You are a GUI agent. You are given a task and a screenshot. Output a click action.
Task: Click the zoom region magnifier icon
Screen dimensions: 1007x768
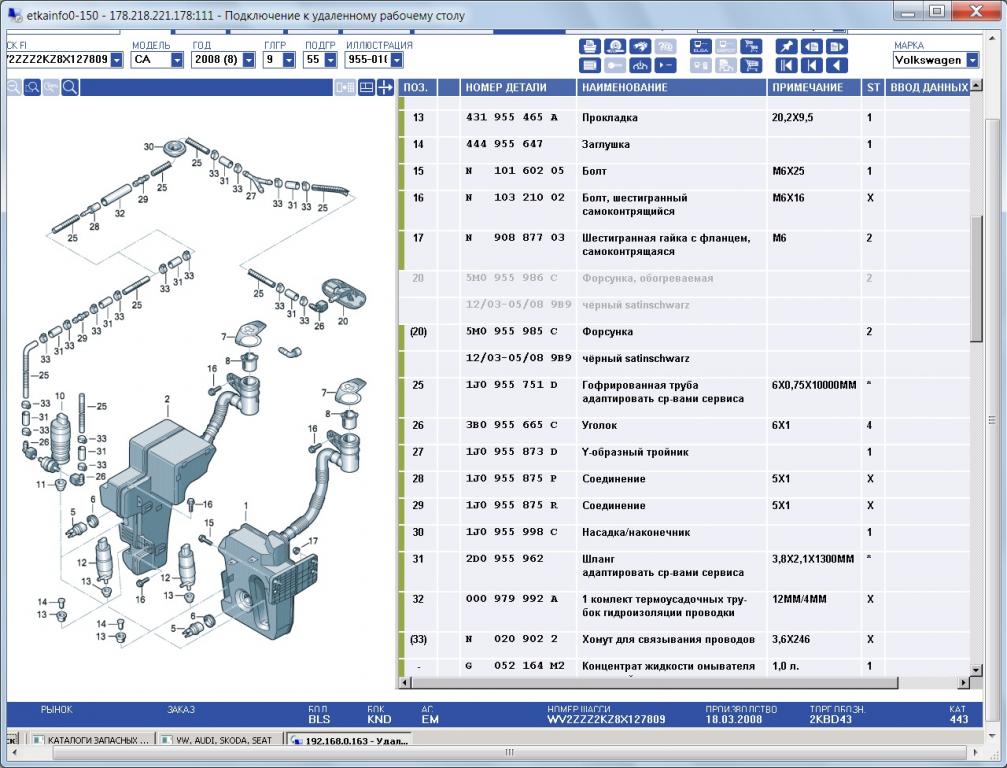click(32, 87)
